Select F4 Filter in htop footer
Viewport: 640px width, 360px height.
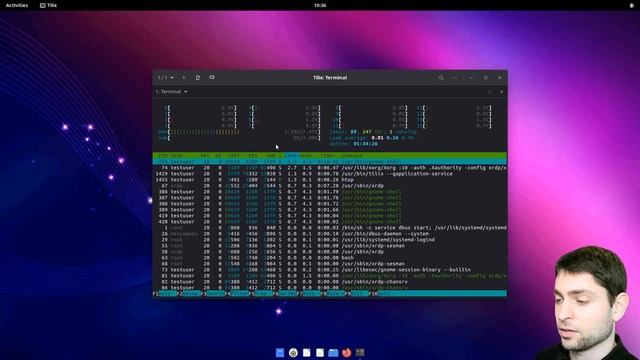pyautogui.click(x=237, y=293)
